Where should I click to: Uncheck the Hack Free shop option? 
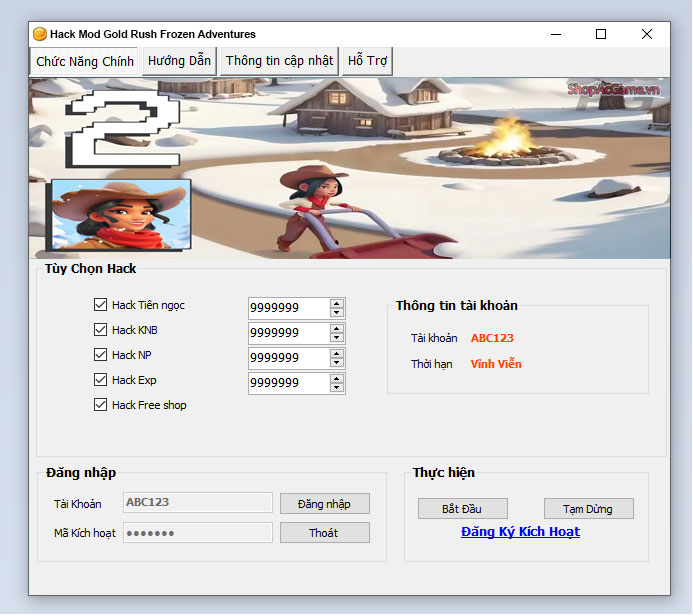[100, 405]
